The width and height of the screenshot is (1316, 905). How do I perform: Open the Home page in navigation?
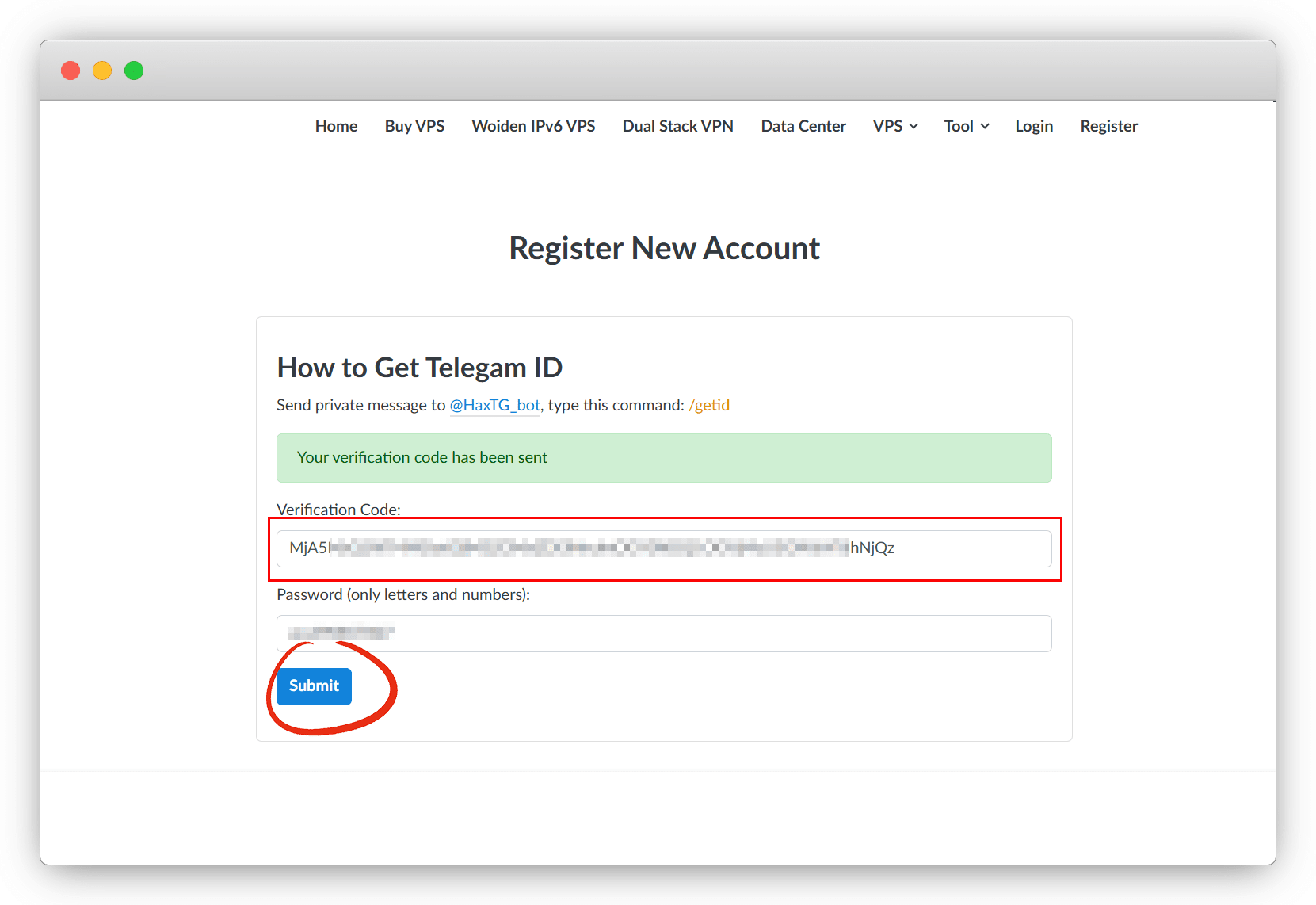tap(336, 126)
